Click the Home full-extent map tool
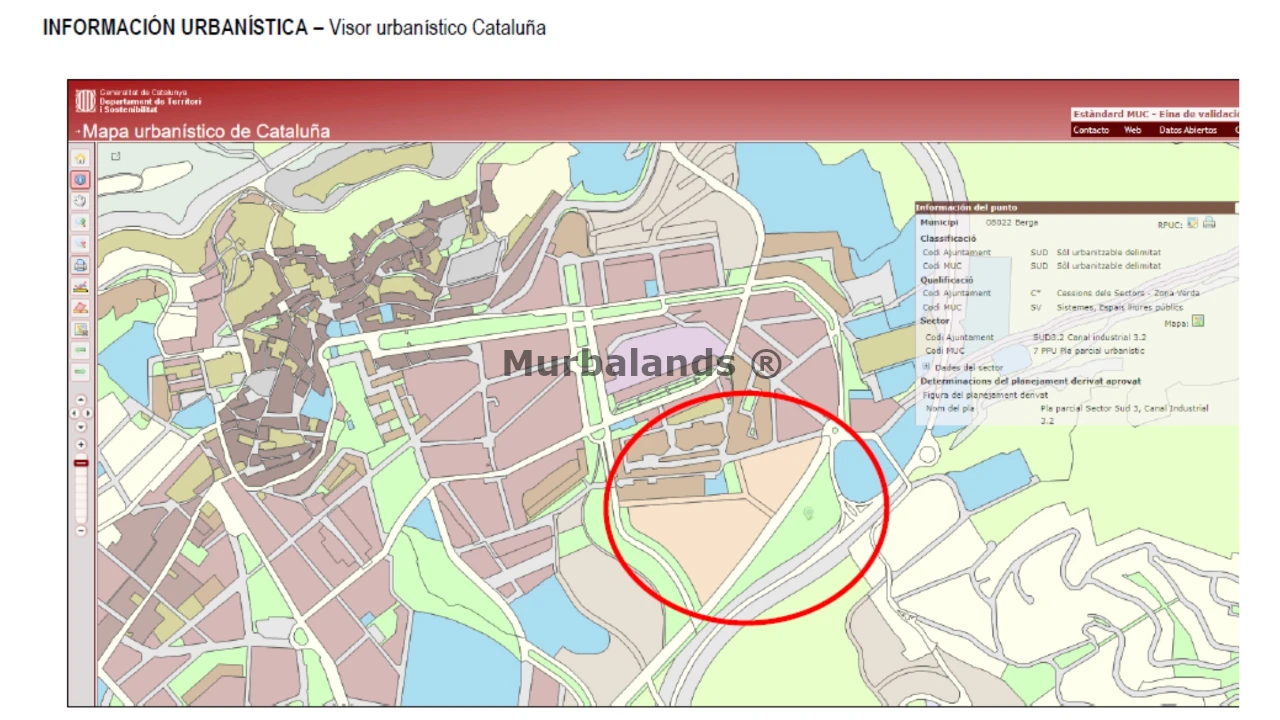1280x720 pixels. (81, 158)
